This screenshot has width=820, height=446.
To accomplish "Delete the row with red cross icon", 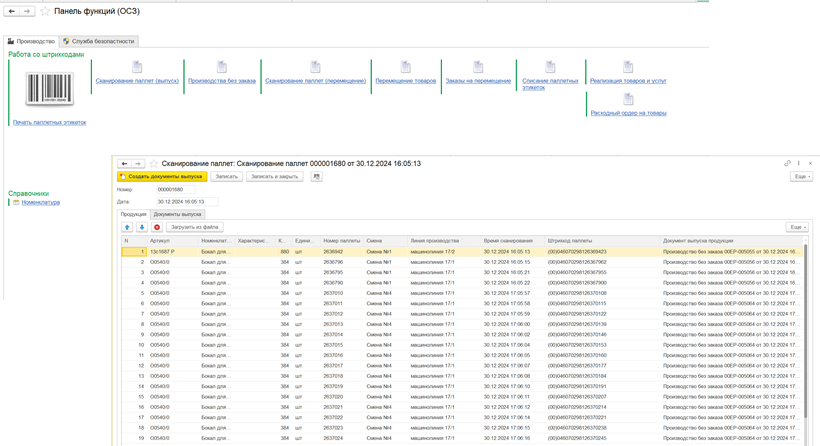I will click(x=157, y=227).
